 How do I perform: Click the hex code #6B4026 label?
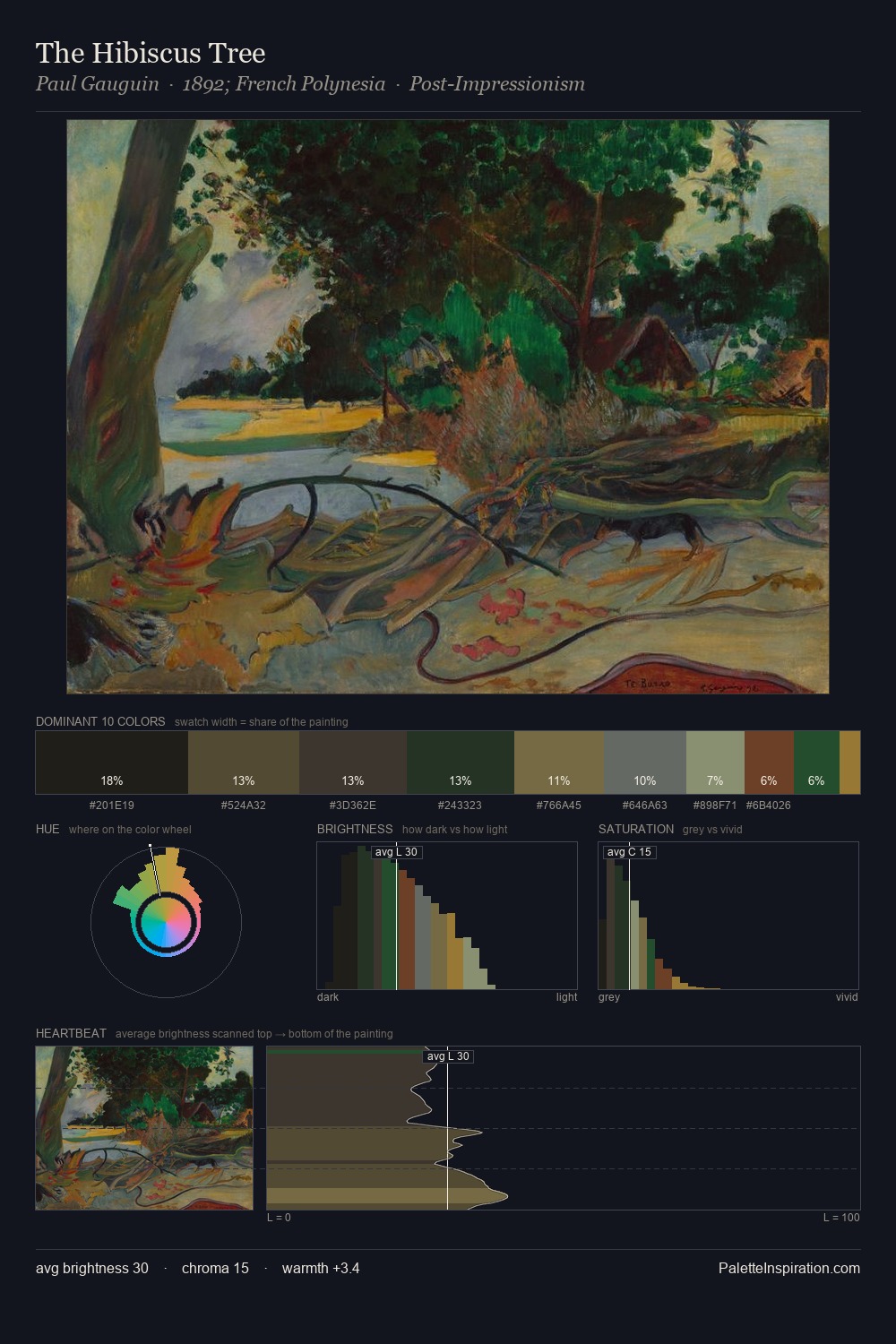[769, 805]
